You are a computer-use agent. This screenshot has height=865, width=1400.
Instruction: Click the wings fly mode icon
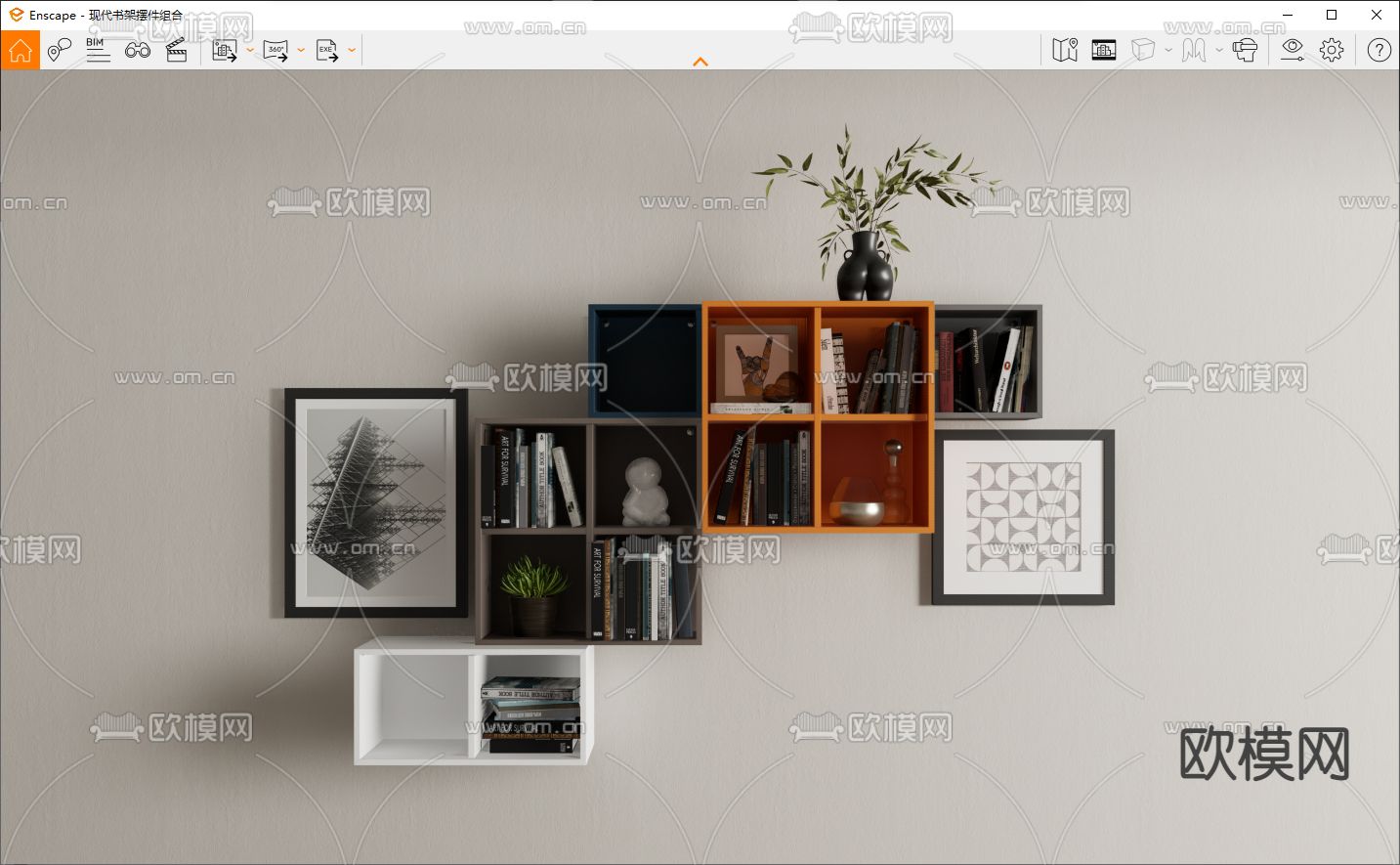click(1194, 50)
